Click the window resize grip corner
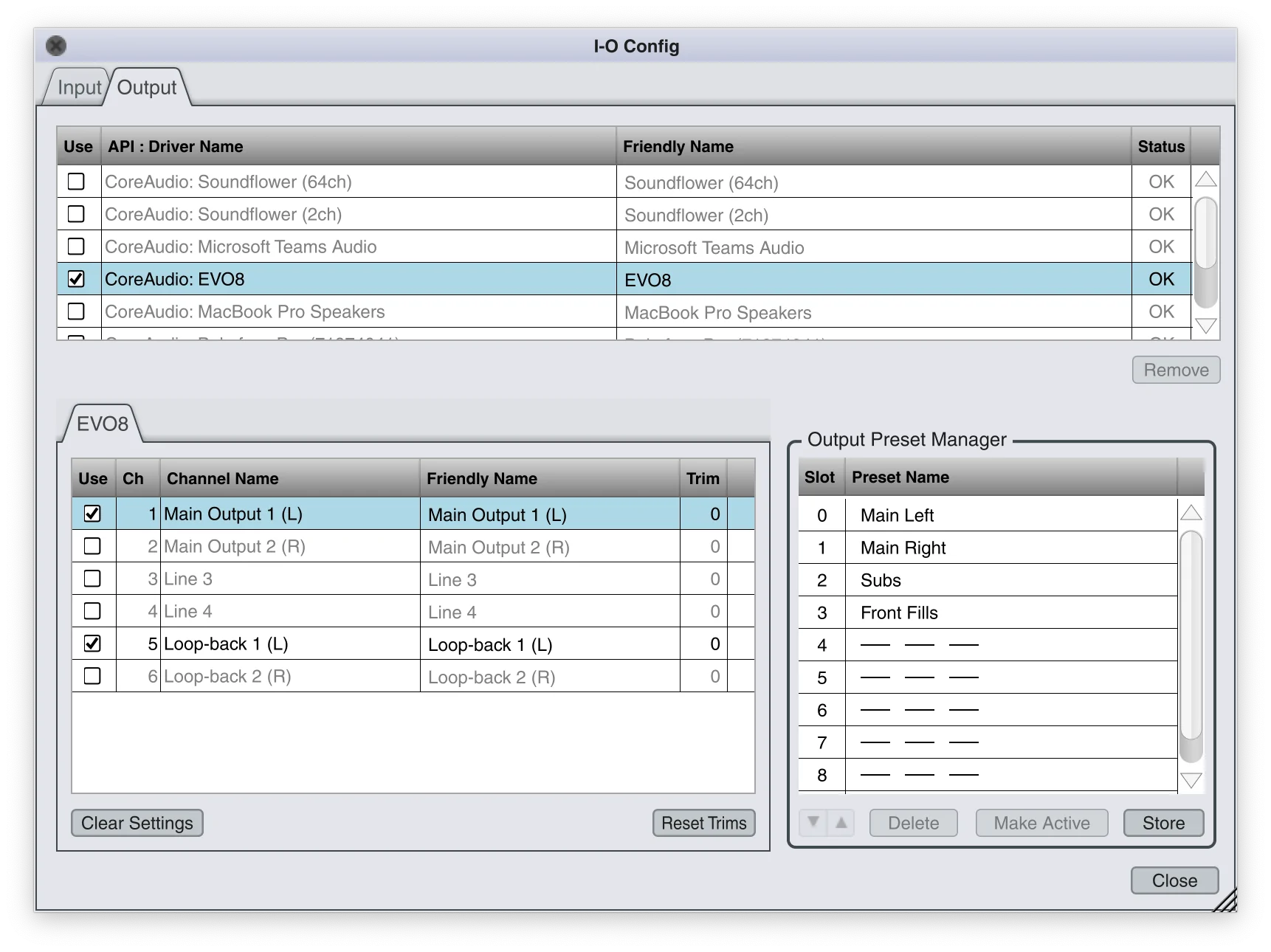 1225,900
